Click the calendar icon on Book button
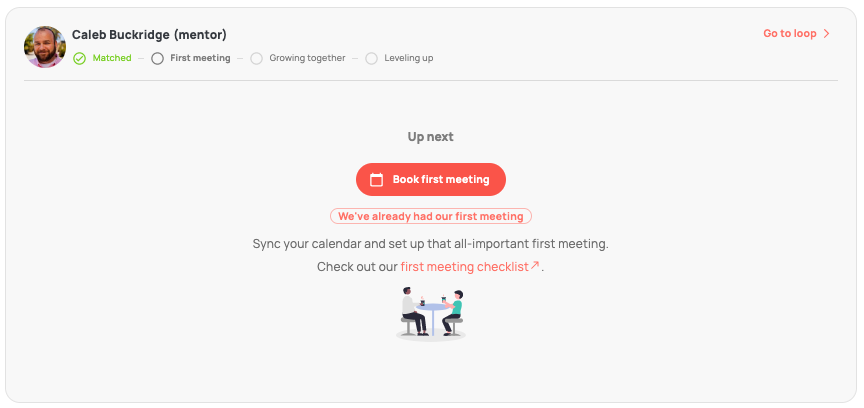Image resolution: width=864 pixels, height=408 pixels. click(376, 180)
